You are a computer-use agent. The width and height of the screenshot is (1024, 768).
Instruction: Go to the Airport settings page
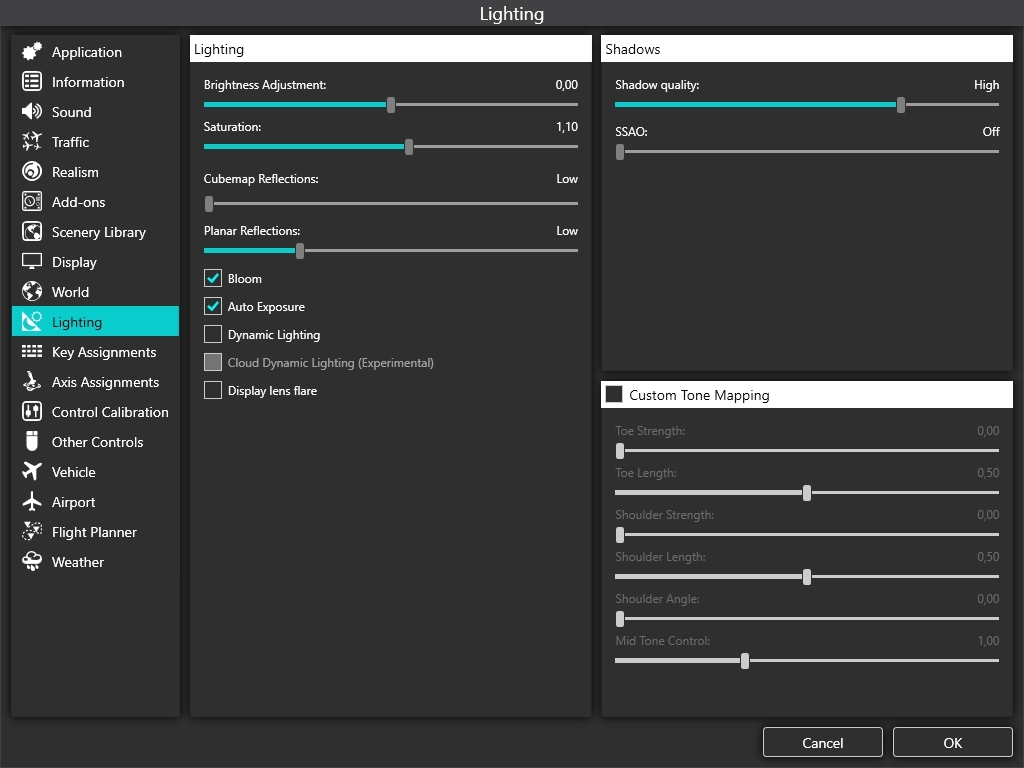click(x=73, y=502)
